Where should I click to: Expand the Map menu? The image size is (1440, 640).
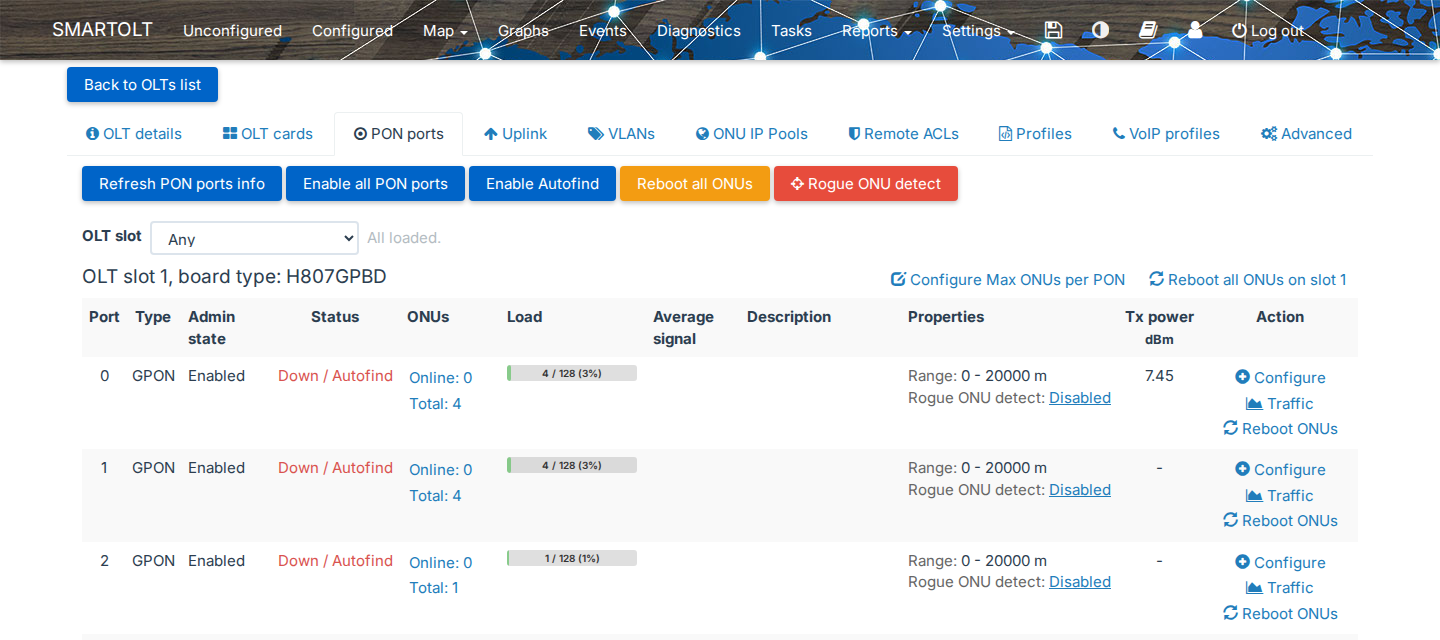coord(445,31)
